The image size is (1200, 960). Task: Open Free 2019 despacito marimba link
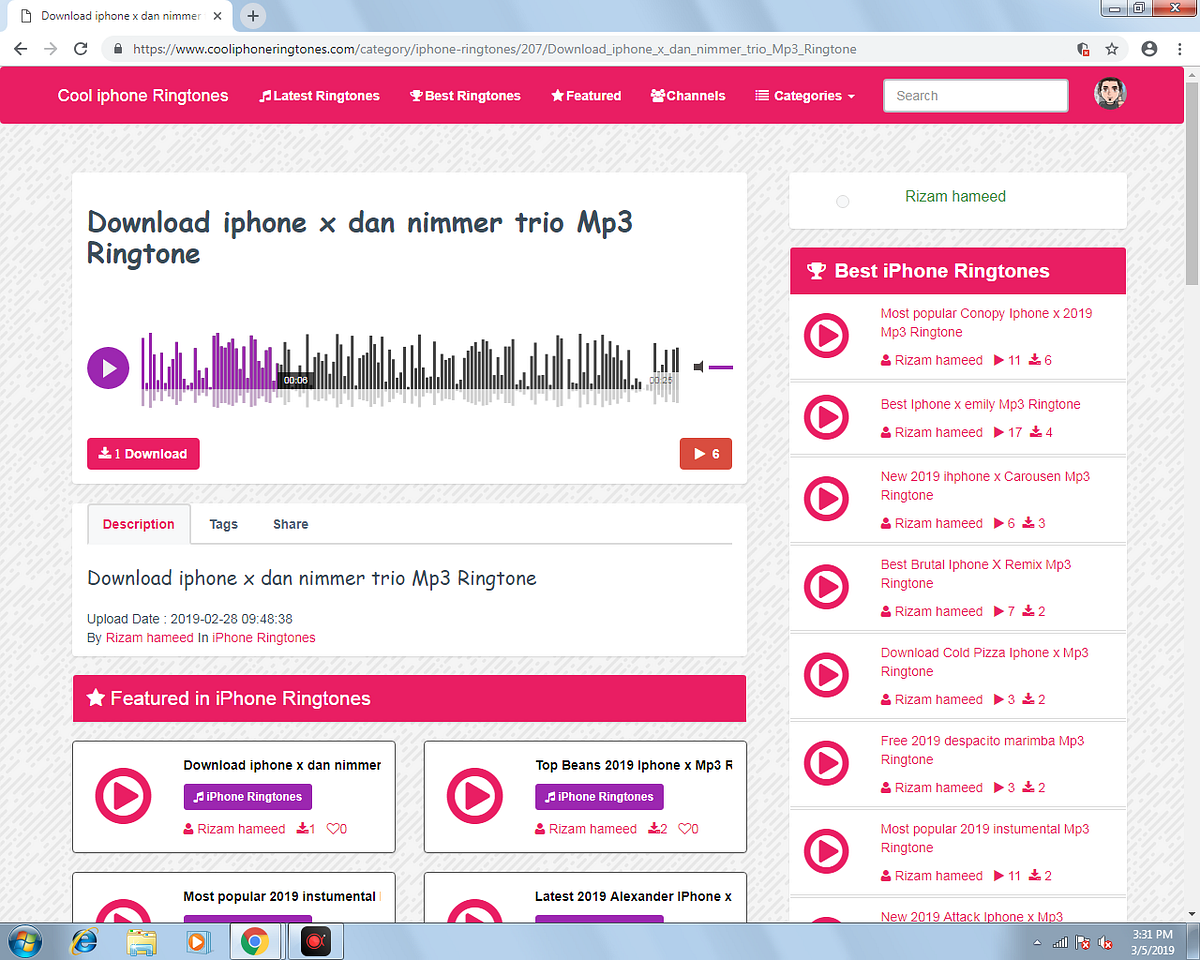[x=982, y=750]
